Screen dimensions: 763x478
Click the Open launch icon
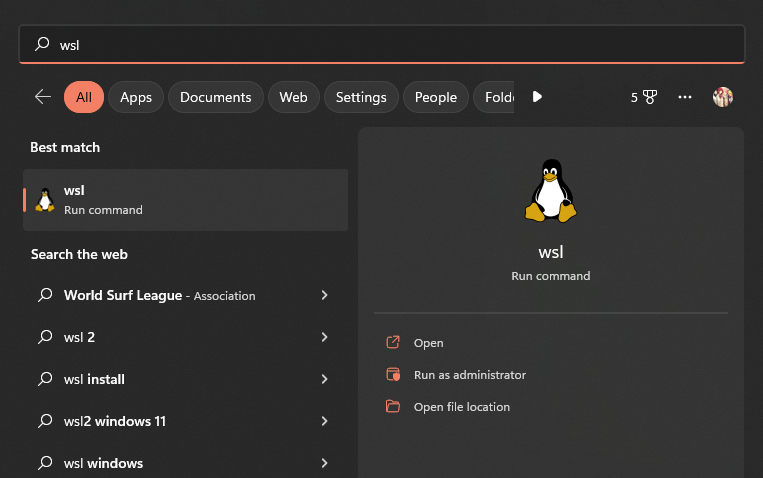tap(393, 342)
